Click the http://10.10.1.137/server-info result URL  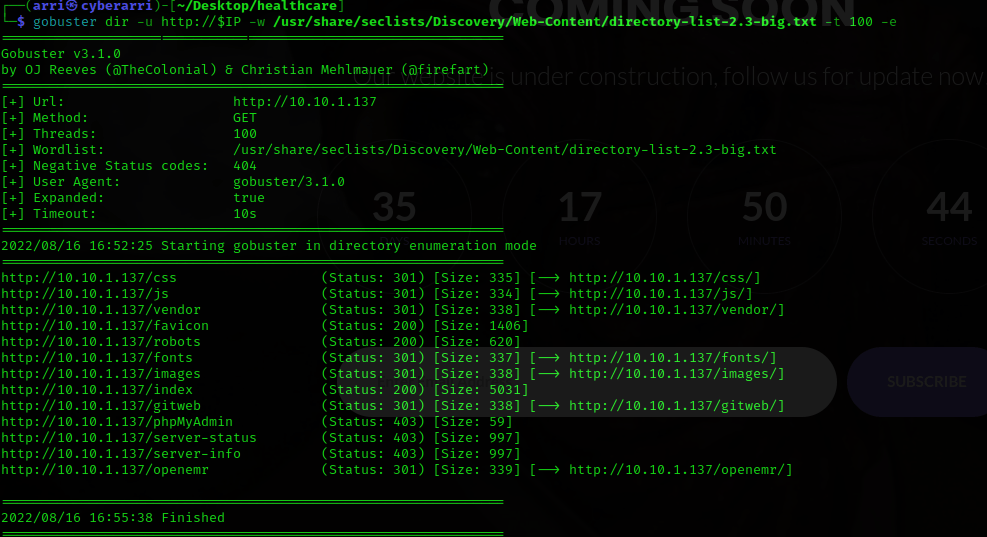pyautogui.click(x=120, y=454)
